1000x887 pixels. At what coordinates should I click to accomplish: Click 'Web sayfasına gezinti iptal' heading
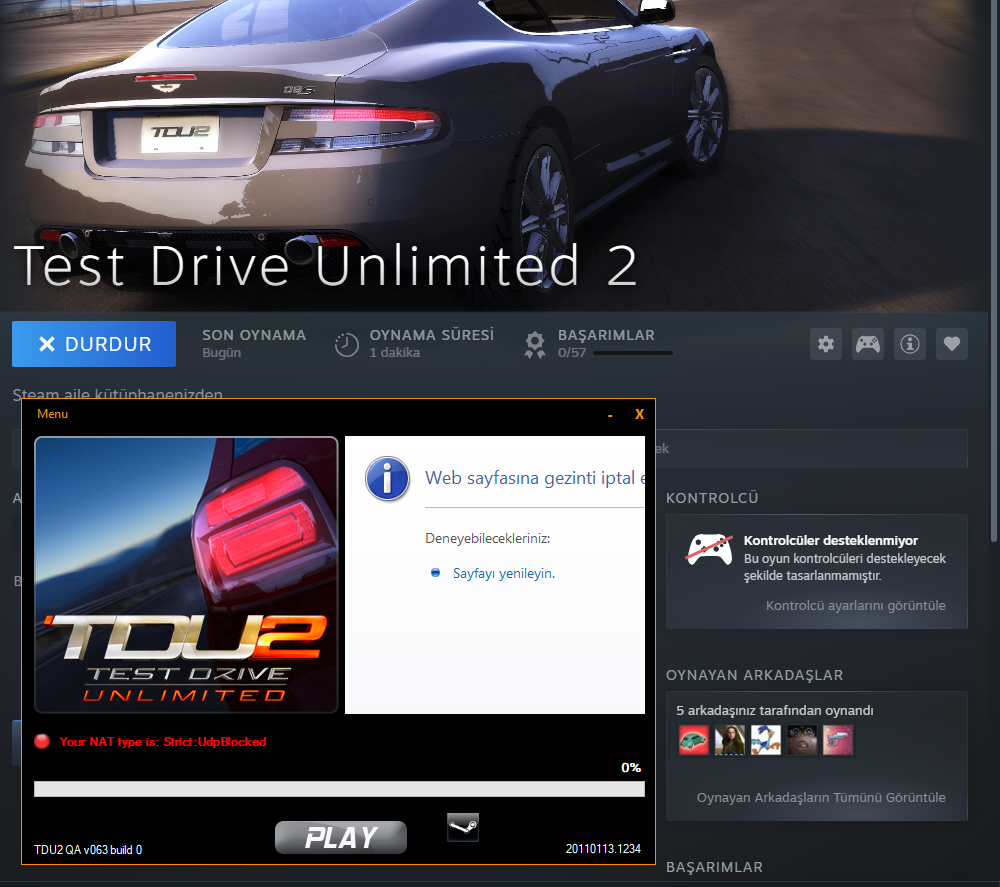click(x=535, y=478)
